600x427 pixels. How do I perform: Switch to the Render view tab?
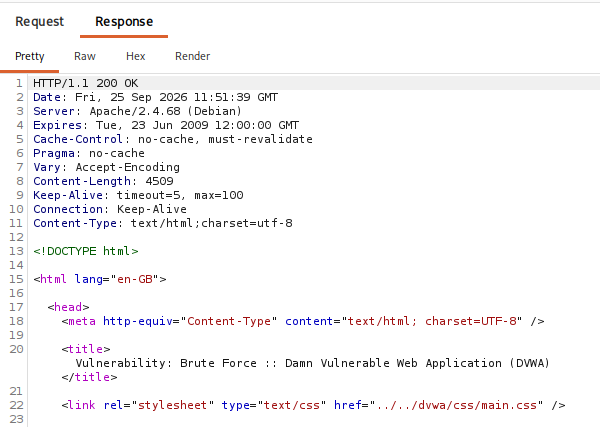tap(192, 56)
